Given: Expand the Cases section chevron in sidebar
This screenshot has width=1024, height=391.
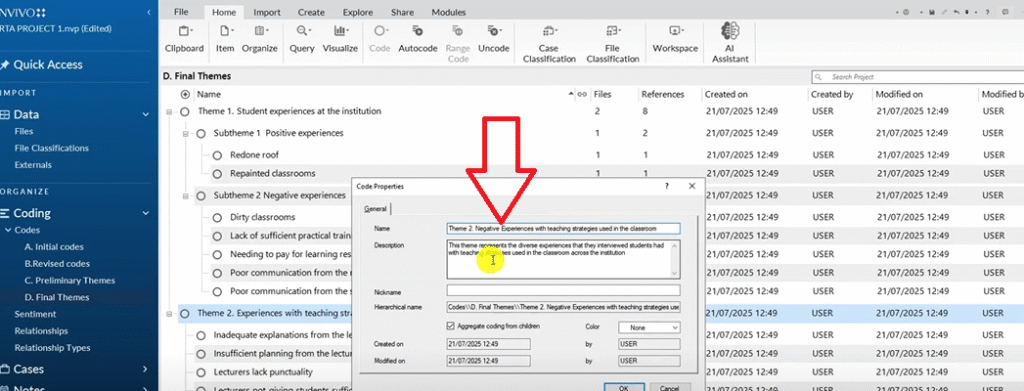Looking at the screenshot, I should (146, 369).
